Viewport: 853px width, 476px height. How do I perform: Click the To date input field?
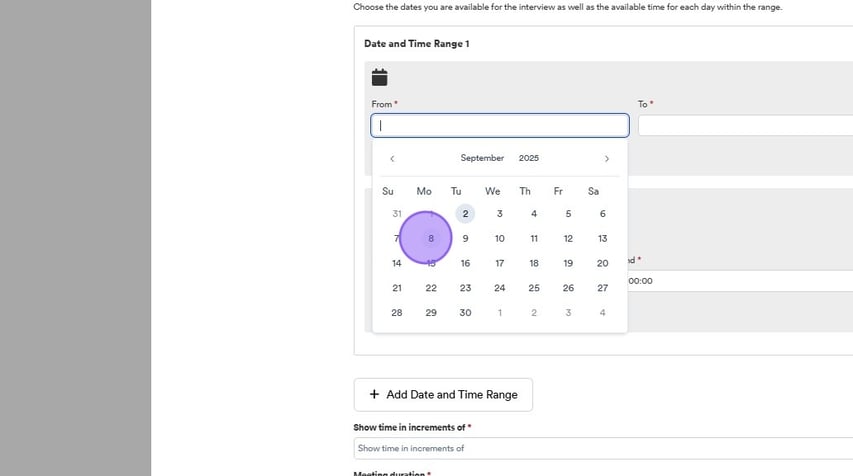coord(745,125)
